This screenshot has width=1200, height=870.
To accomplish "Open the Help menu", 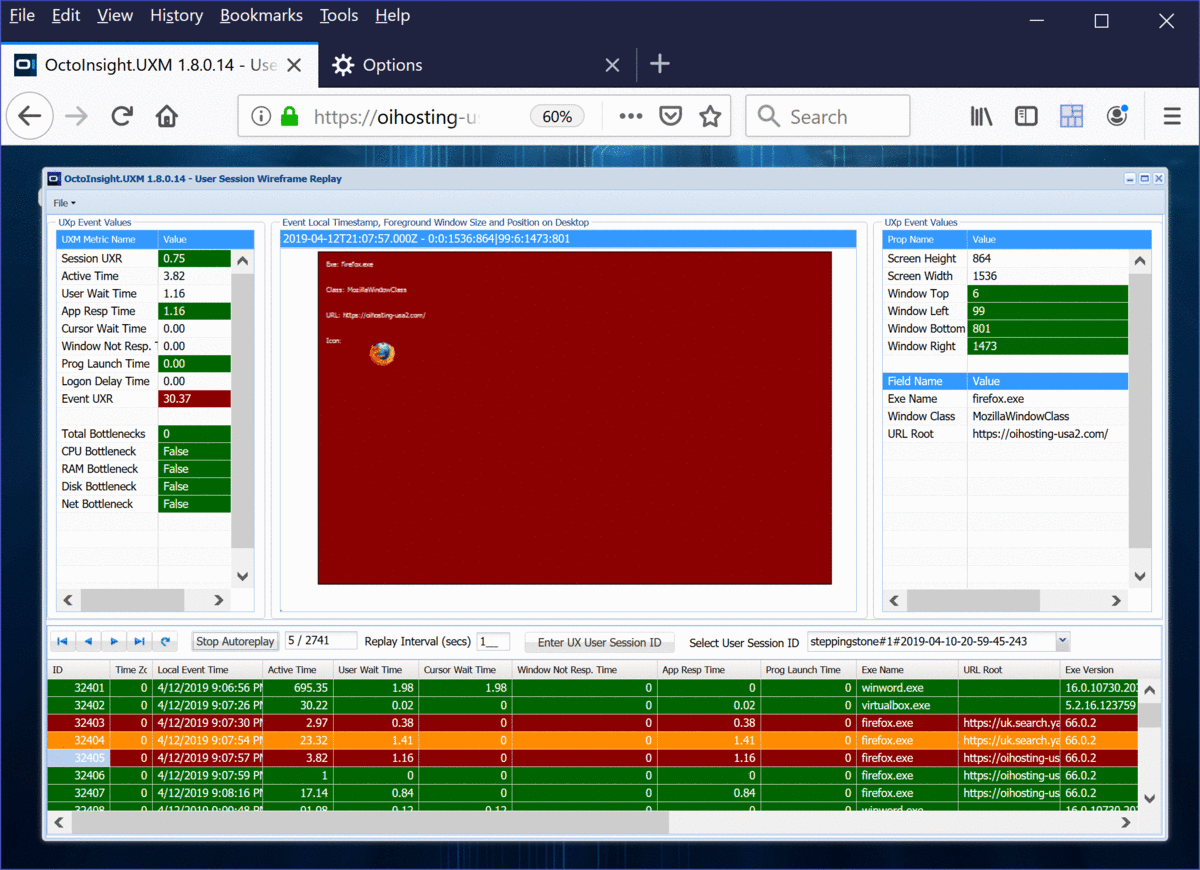I will point(392,16).
